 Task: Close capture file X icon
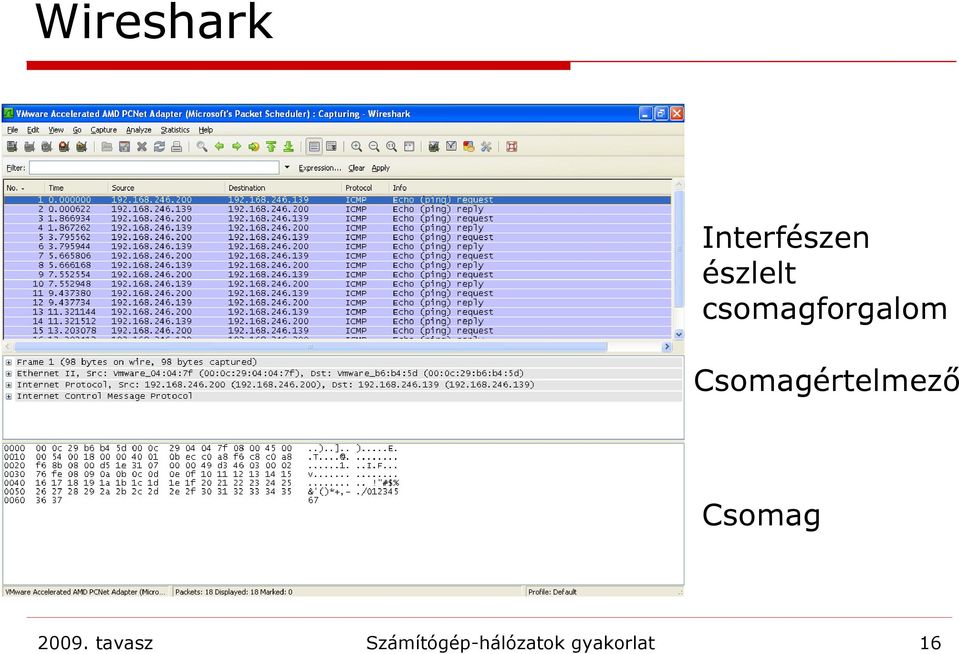pos(142,146)
